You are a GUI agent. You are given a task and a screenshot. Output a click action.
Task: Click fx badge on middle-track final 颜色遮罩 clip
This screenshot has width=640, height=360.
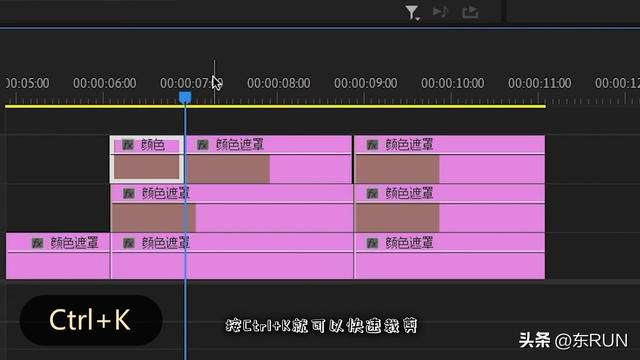pos(372,193)
